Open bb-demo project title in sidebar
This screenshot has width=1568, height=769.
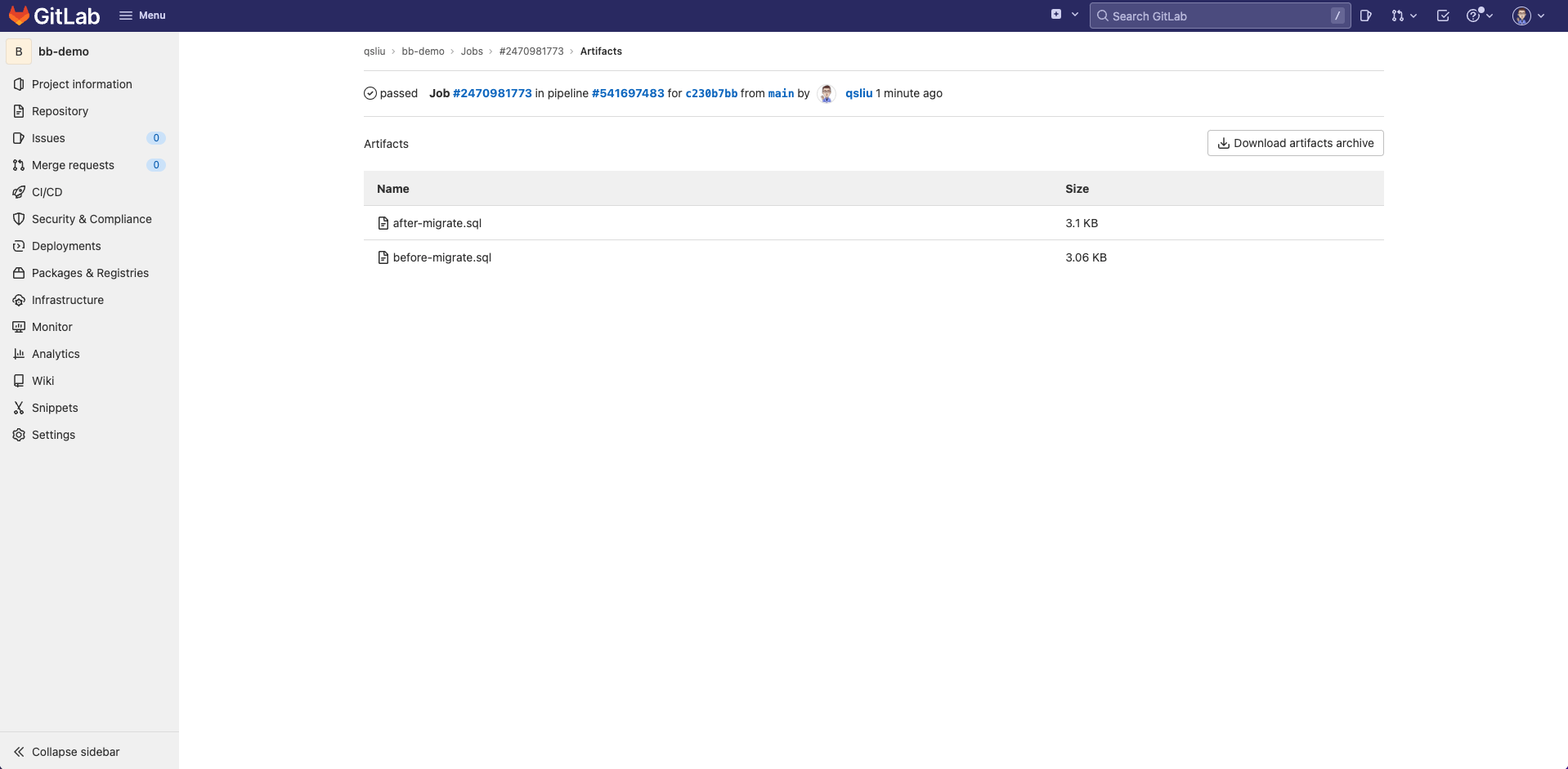(x=64, y=51)
